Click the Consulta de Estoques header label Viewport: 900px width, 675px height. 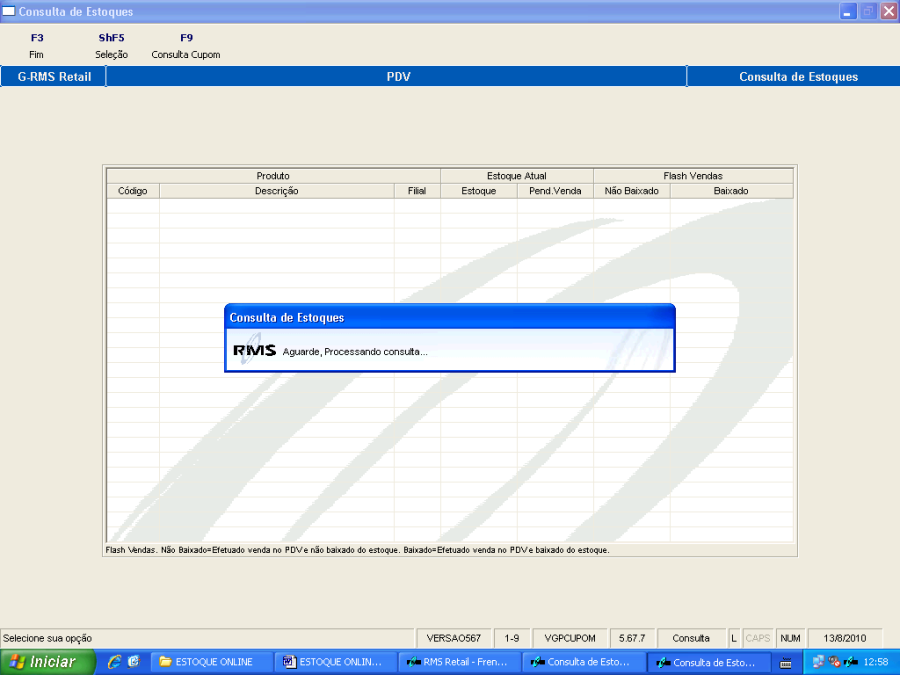pos(798,76)
